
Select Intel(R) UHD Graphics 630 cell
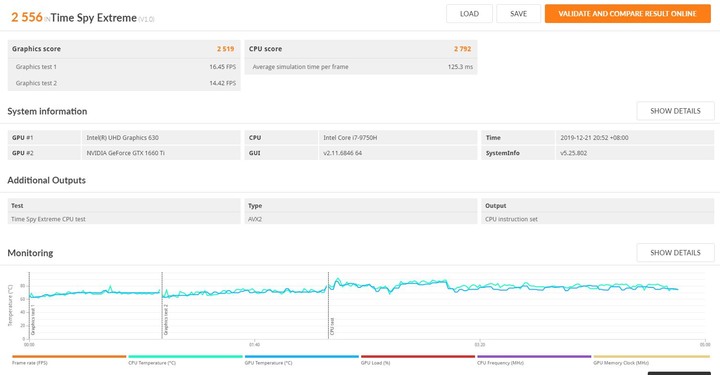tap(161, 138)
